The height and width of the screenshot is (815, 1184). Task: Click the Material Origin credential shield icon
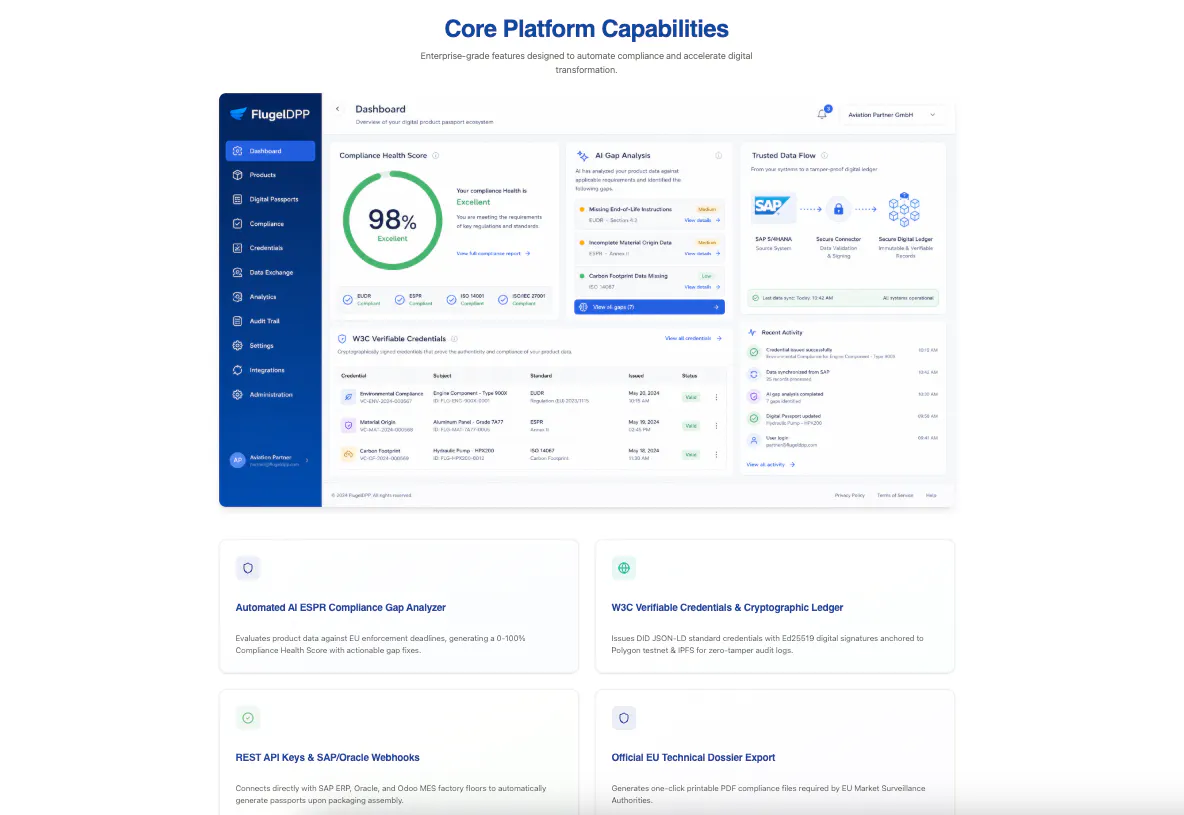[348, 425]
